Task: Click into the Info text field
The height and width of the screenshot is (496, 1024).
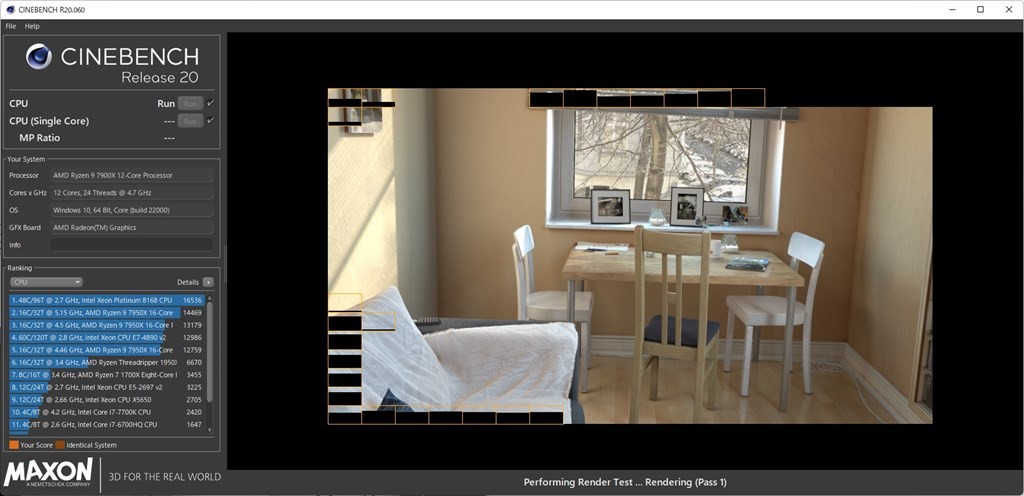Action: coord(131,244)
